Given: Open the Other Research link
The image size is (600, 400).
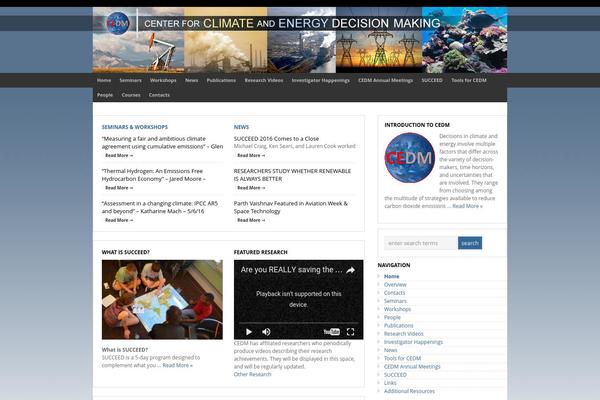Looking at the screenshot, I should pyautogui.click(x=253, y=374).
